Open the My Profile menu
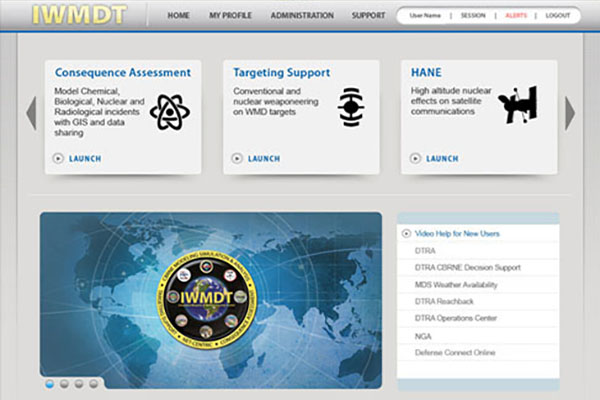The height and width of the screenshot is (400, 600). pyautogui.click(x=229, y=16)
